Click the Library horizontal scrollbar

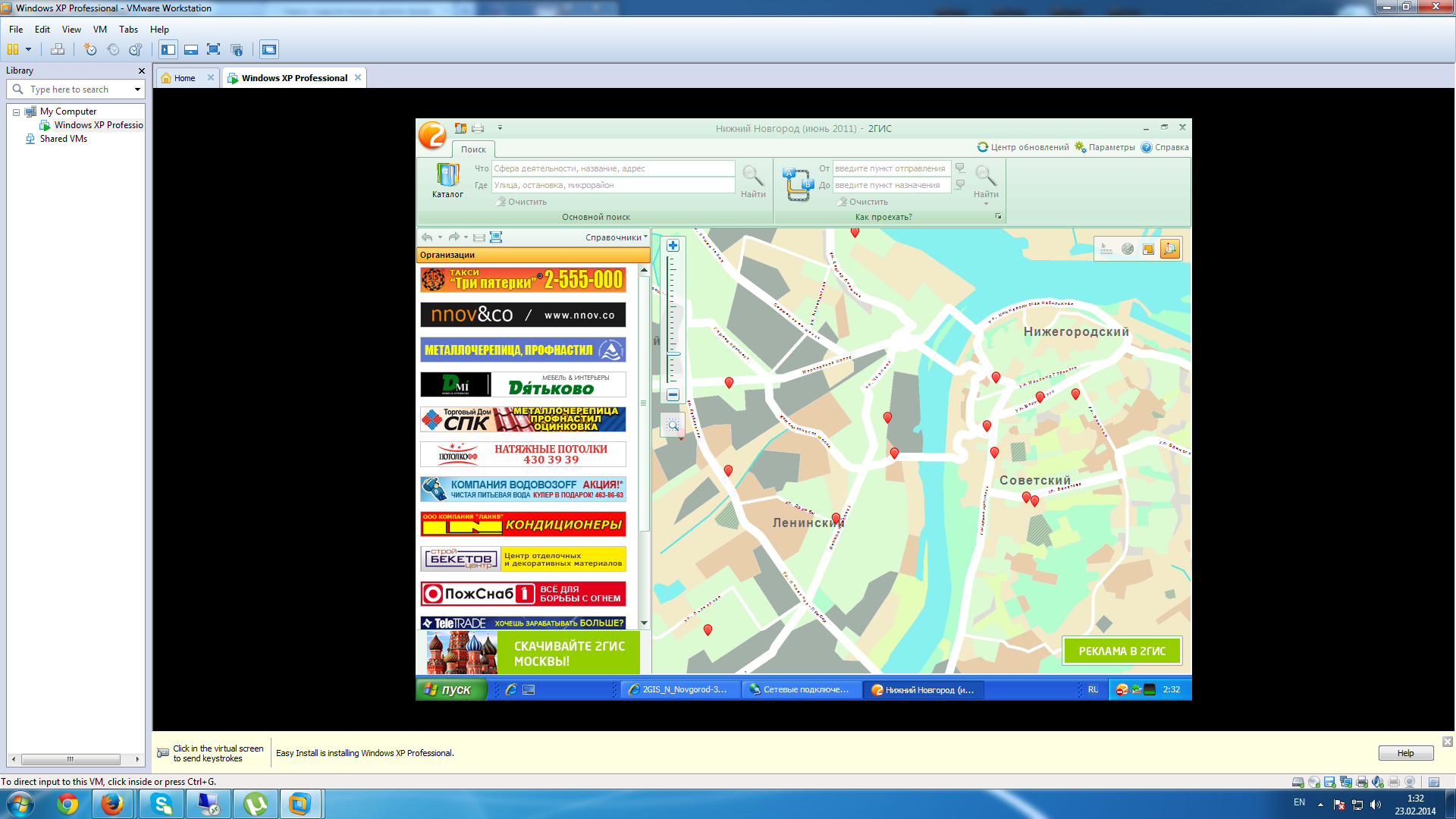coord(71,759)
